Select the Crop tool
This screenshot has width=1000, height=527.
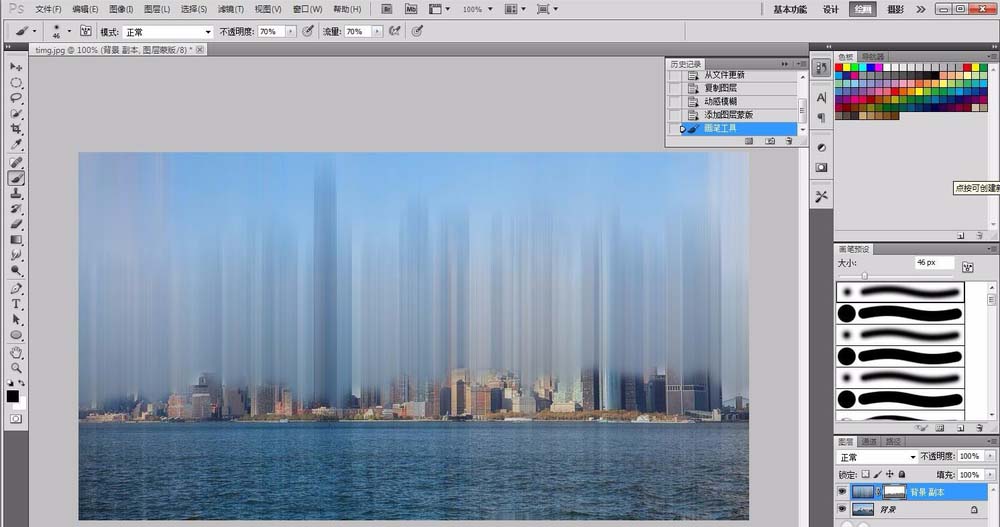click(16, 129)
